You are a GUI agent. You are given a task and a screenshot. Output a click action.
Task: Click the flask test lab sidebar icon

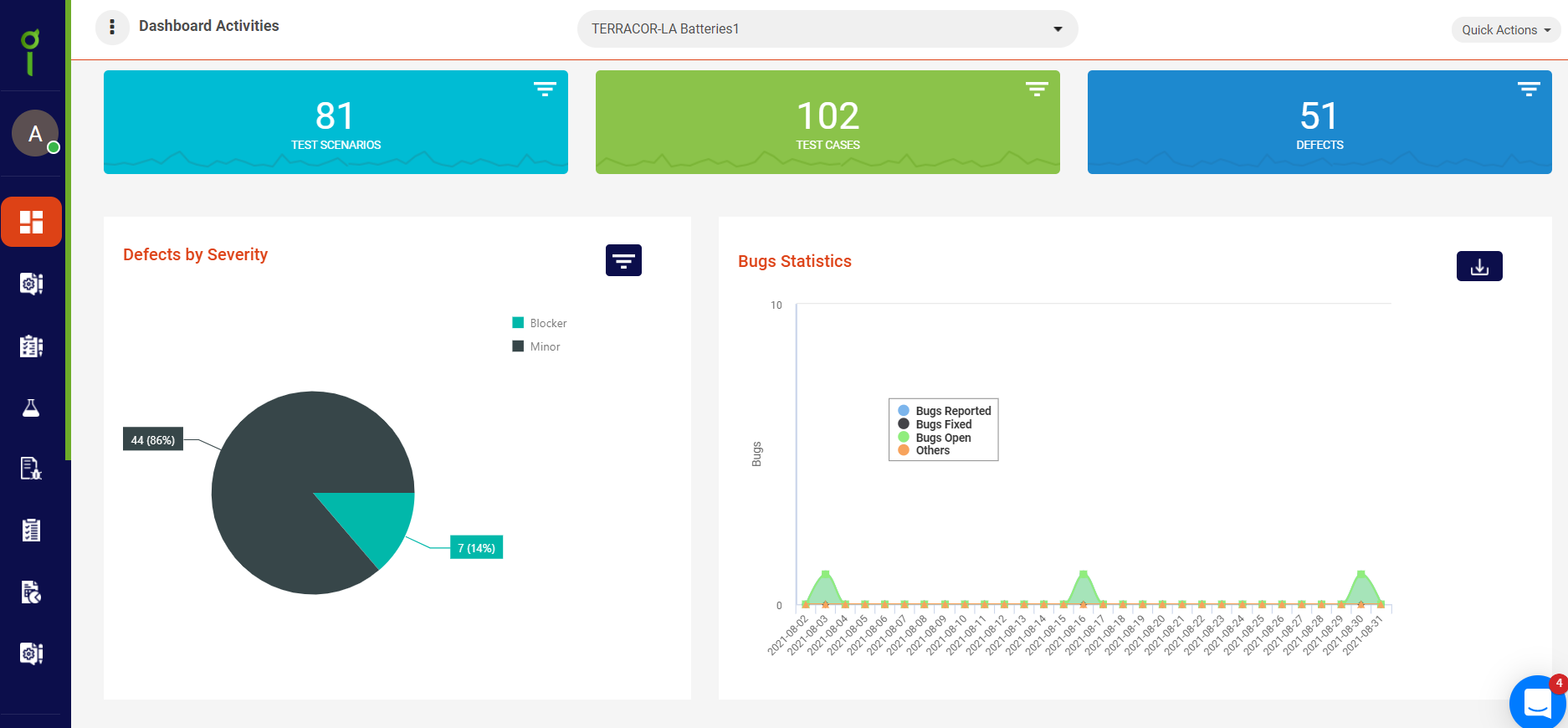tap(31, 408)
